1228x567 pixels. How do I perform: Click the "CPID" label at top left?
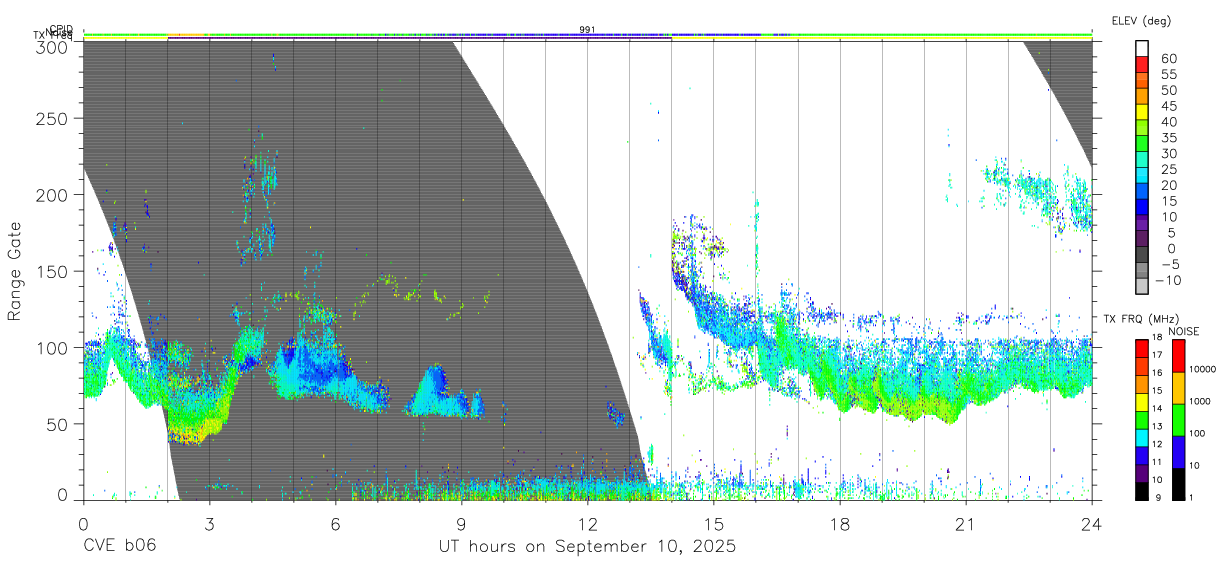click(61, 29)
